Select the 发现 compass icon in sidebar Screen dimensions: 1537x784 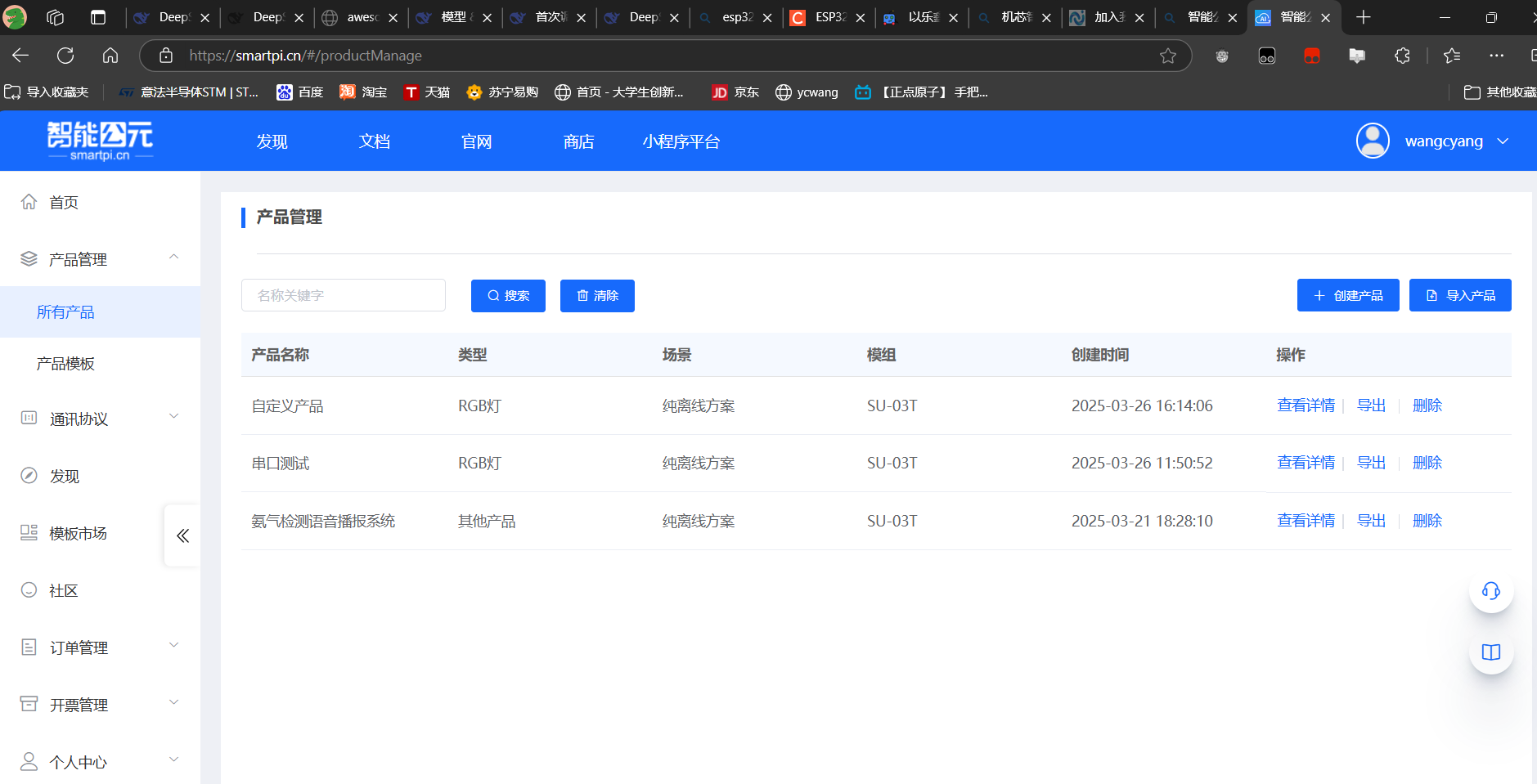(29, 475)
